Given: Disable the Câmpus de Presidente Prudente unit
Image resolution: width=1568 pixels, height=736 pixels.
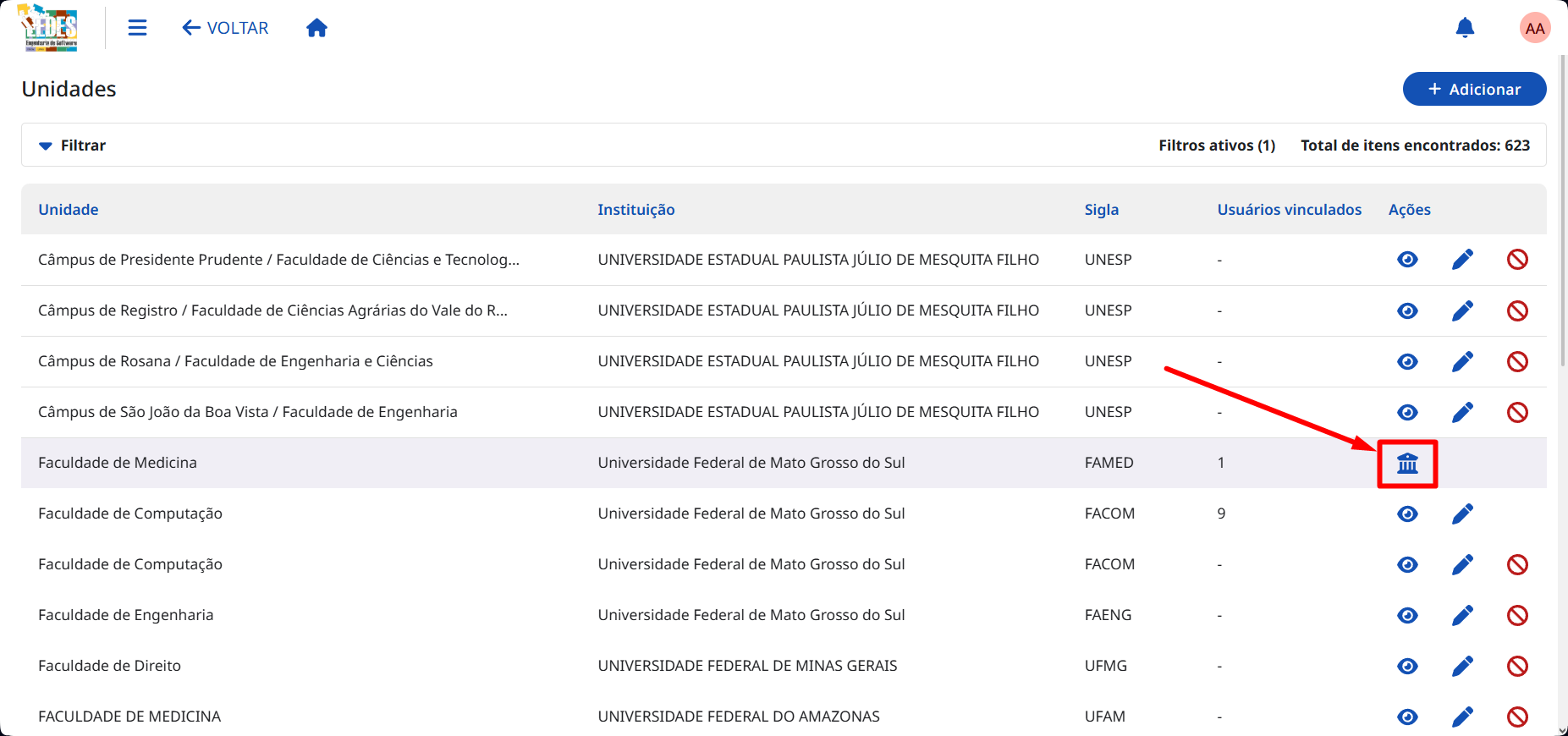Looking at the screenshot, I should (x=1517, y=260).
